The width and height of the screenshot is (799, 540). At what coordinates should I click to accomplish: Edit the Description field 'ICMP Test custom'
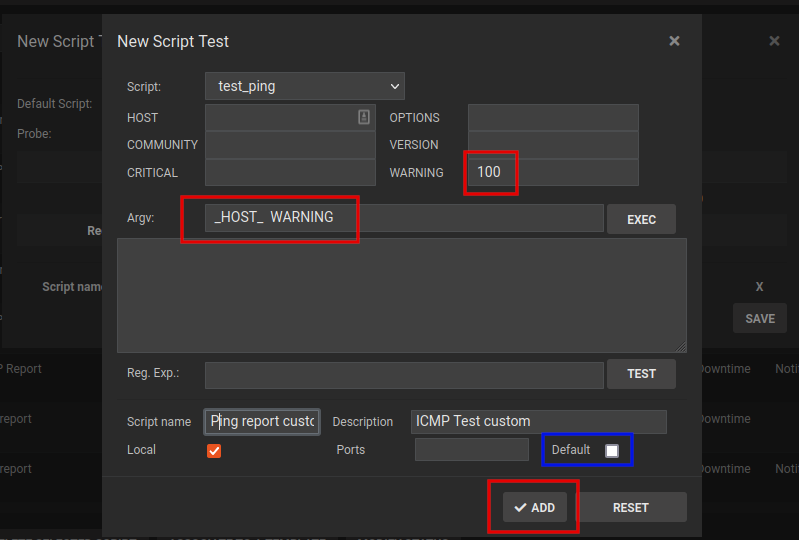pos(538,421)
